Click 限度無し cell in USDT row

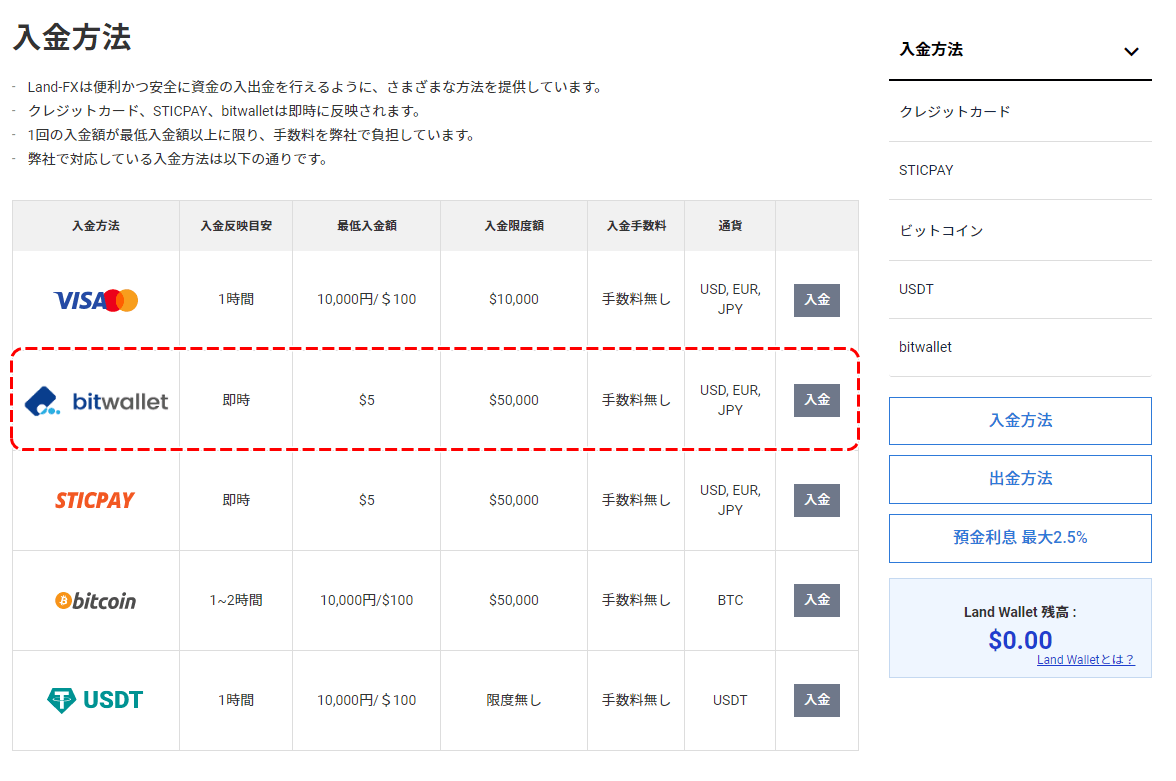[x=514, y=700]
